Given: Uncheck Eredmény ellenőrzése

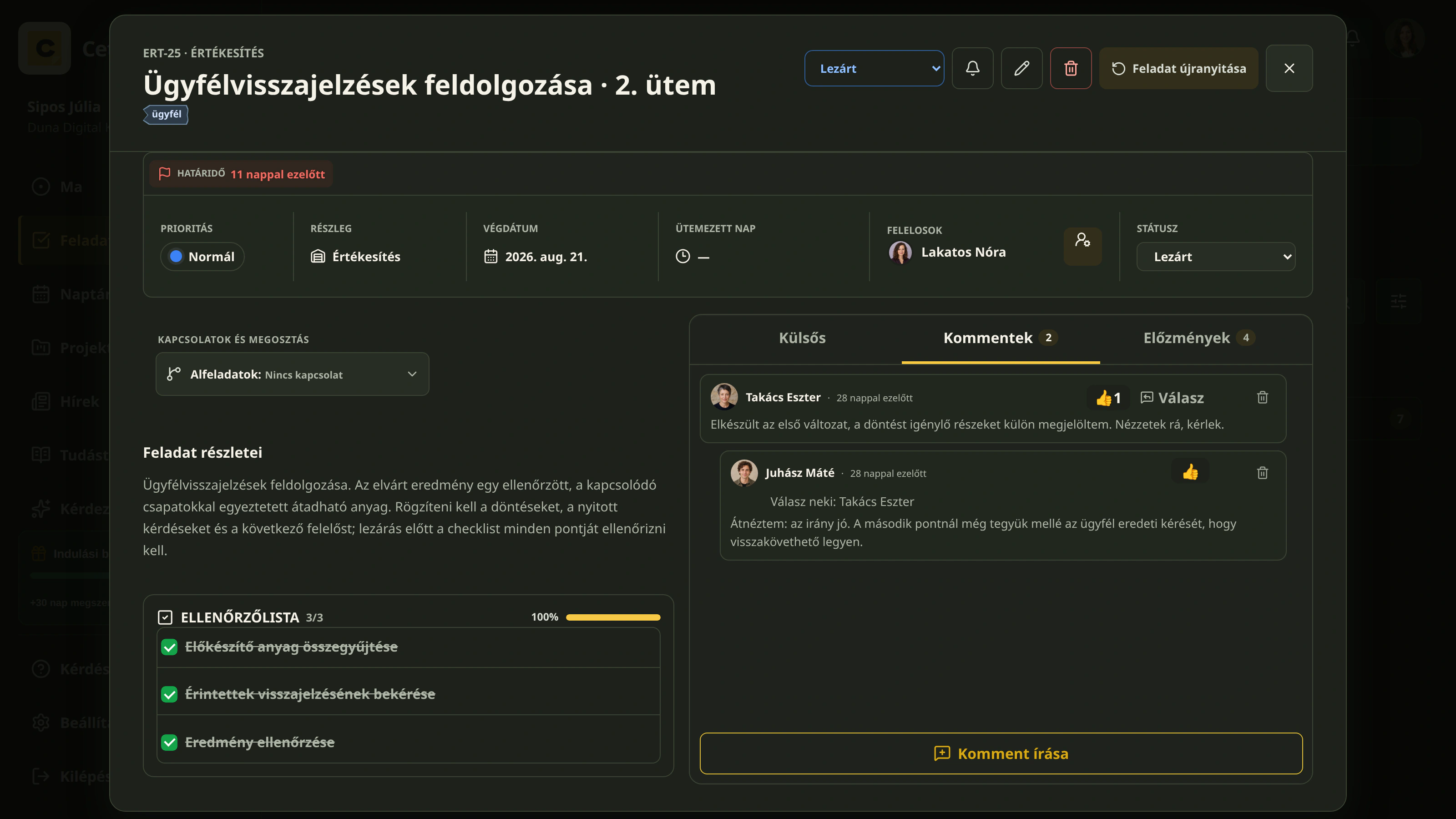Looking at the screenshot, I should pyautogui.click(x=169, y=743).
